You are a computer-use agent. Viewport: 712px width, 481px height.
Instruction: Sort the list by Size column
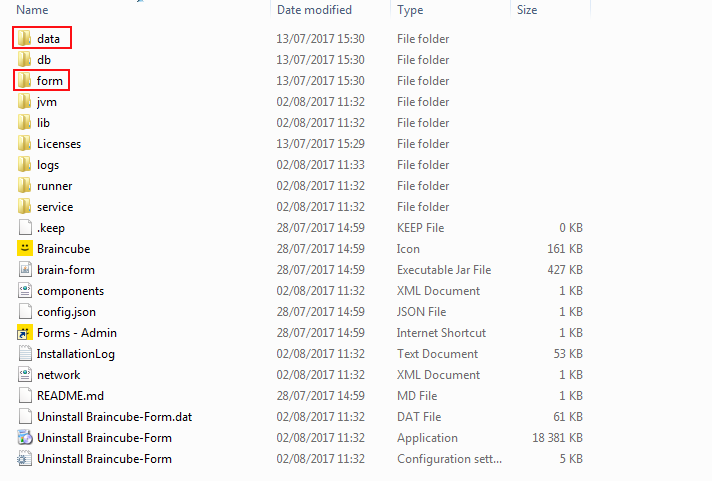526,10
